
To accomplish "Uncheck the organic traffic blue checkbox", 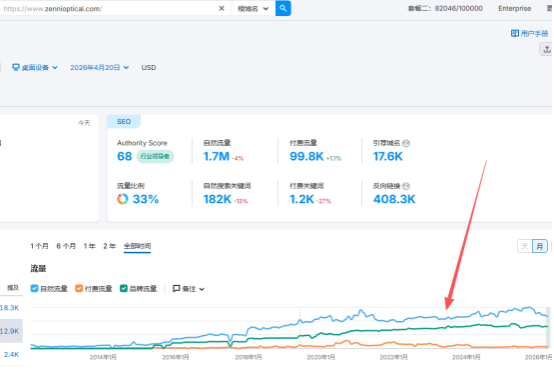I will (x=34, y=288).
